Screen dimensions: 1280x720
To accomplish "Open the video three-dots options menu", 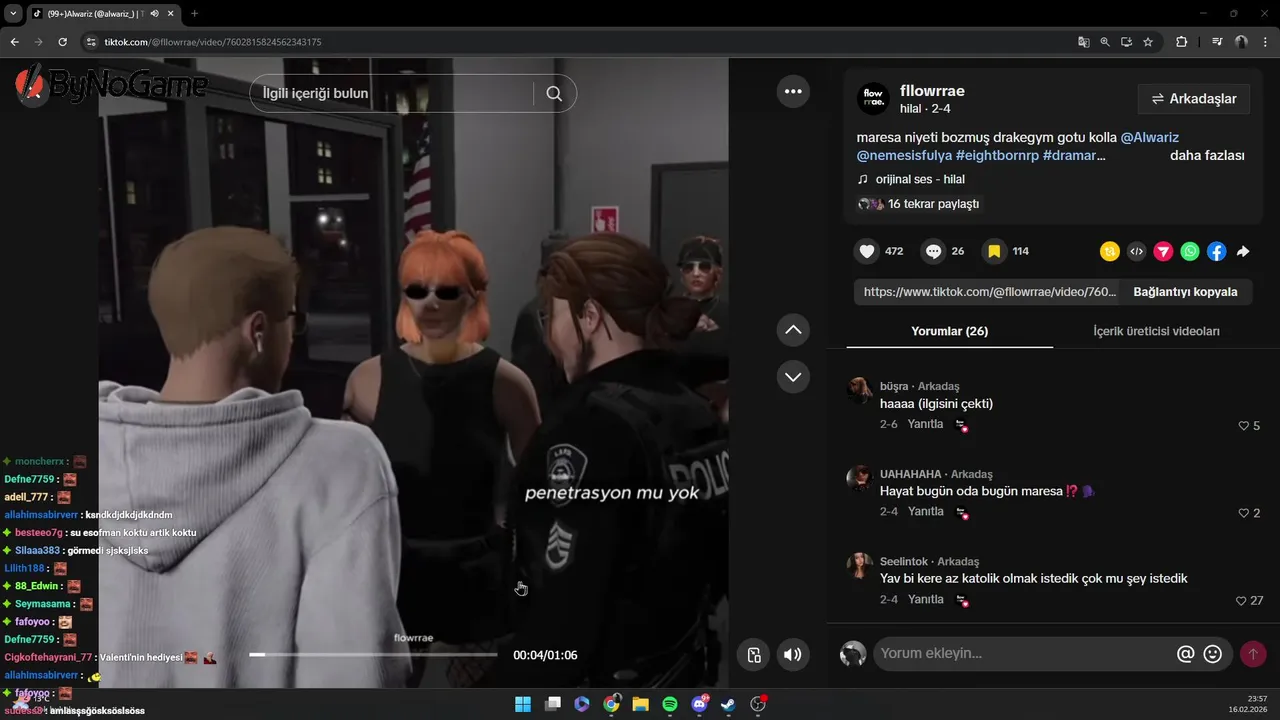I will click(793, 91).
